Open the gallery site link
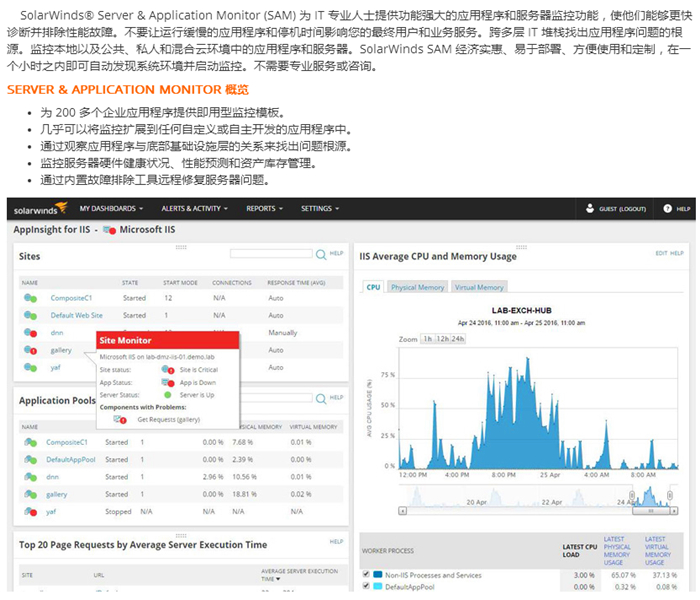700x600 pixels. (x=61, y=350)
